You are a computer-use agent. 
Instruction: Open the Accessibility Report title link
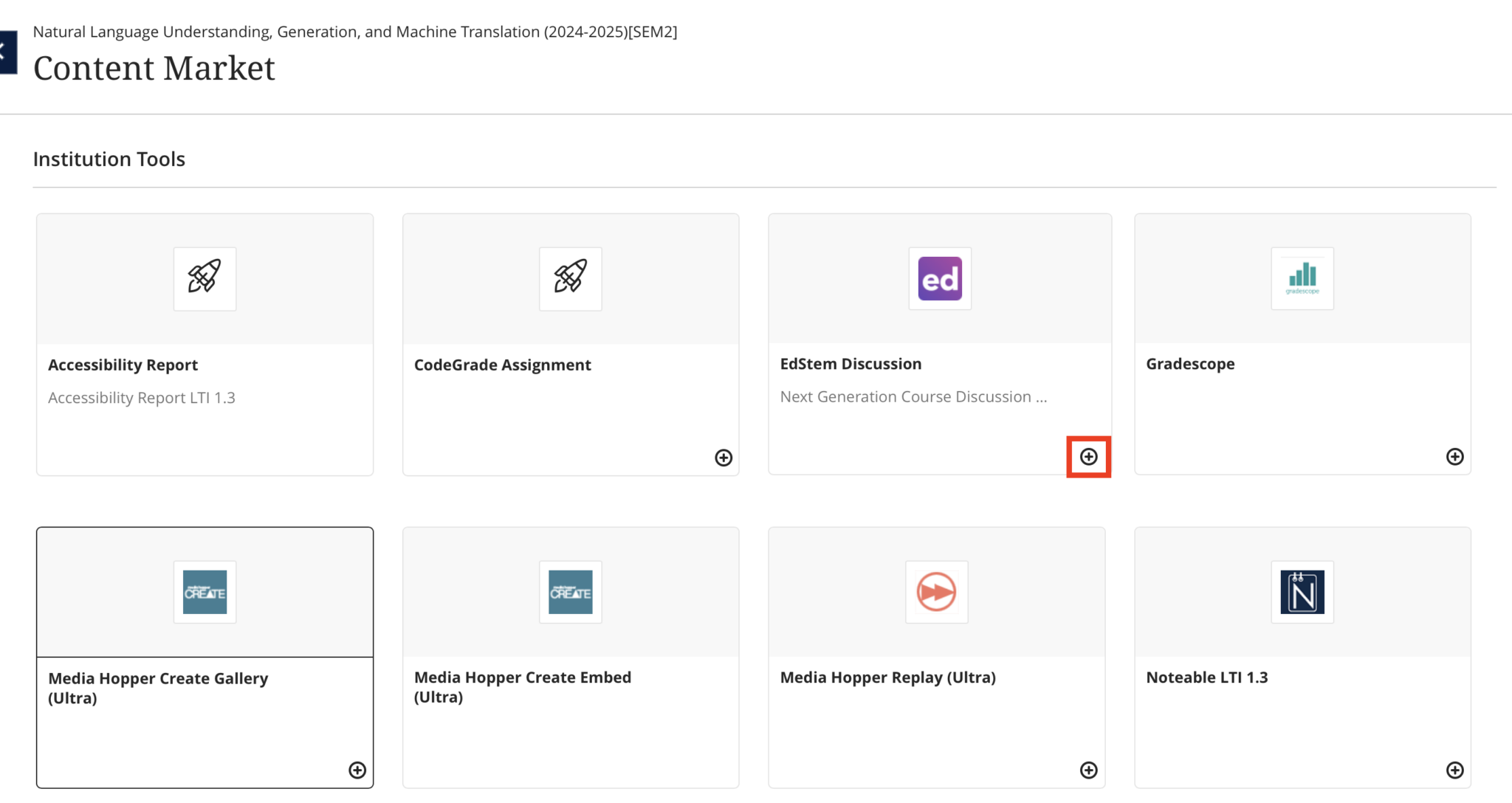(x=123, y=365)
